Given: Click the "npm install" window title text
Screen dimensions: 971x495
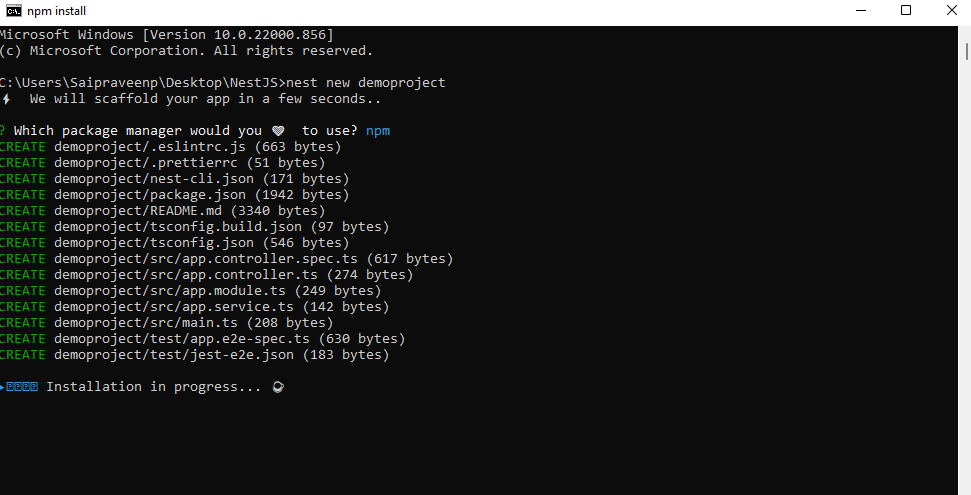Looking at the screenshot, I should click(58, 11).
